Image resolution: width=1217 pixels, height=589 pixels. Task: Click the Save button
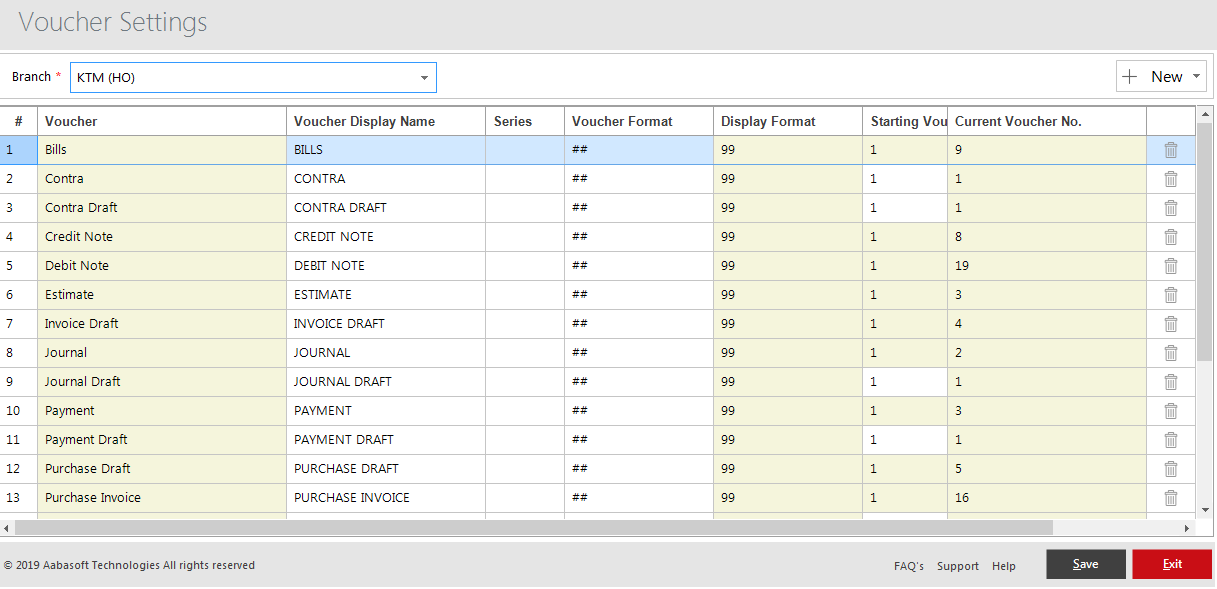pos(1085,564)
